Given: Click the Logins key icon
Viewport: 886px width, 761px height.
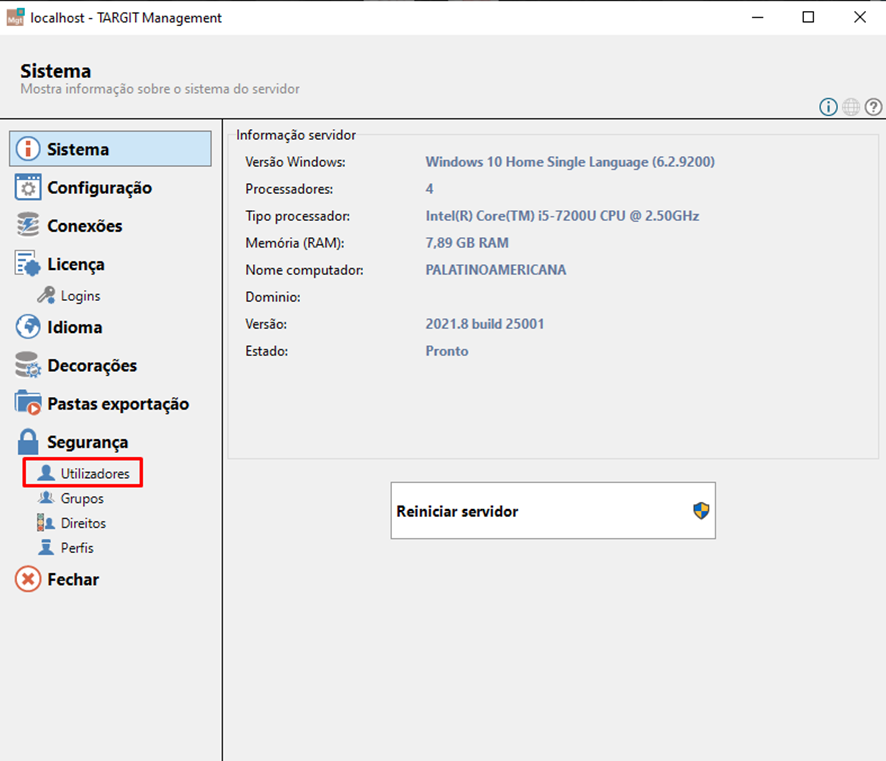Looking at the screenshot, I should click(46, 295).
